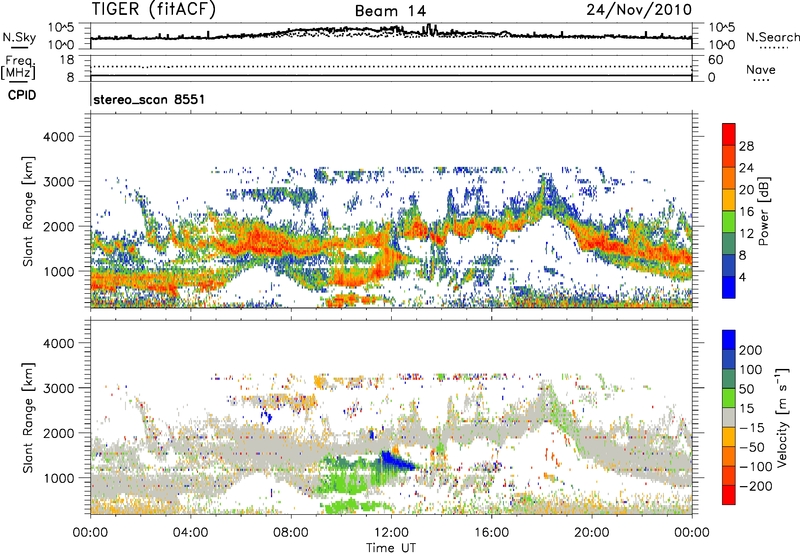Pick the green Velocity segment 15 to 50
Screen dimensions: 800x554
(729, 398)
